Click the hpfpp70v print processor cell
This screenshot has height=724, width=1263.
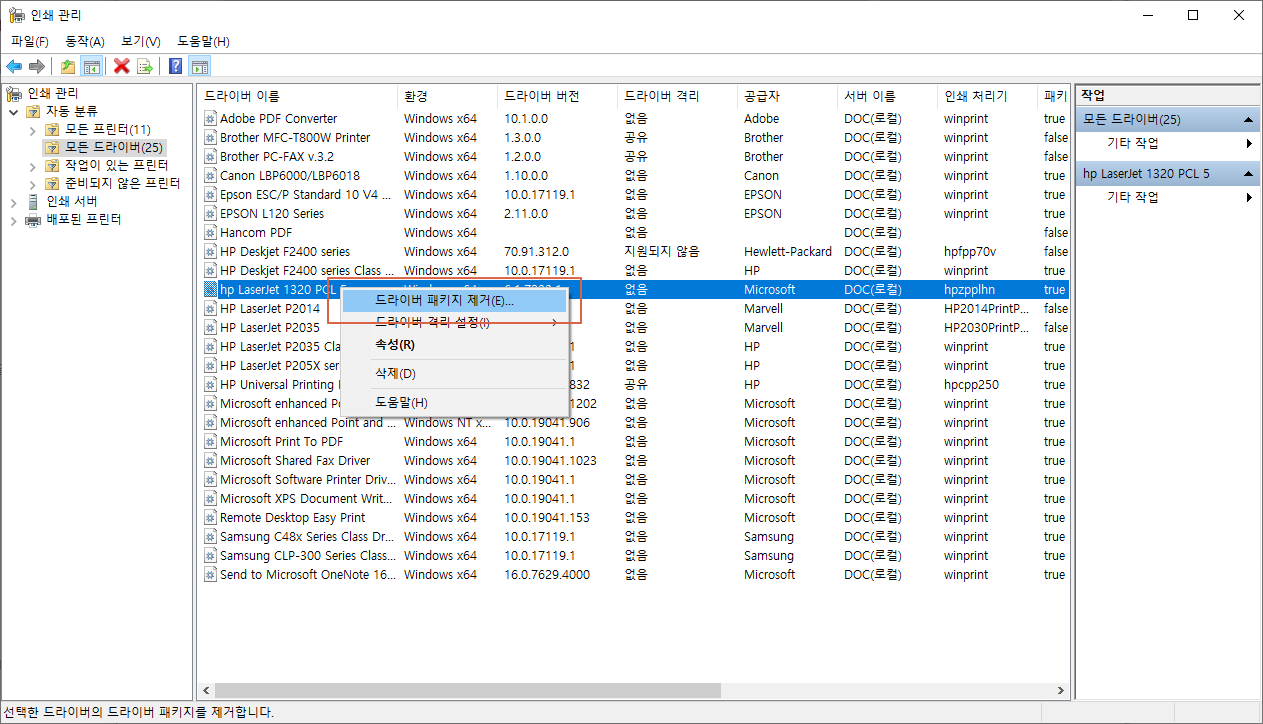tap(970, 251)
